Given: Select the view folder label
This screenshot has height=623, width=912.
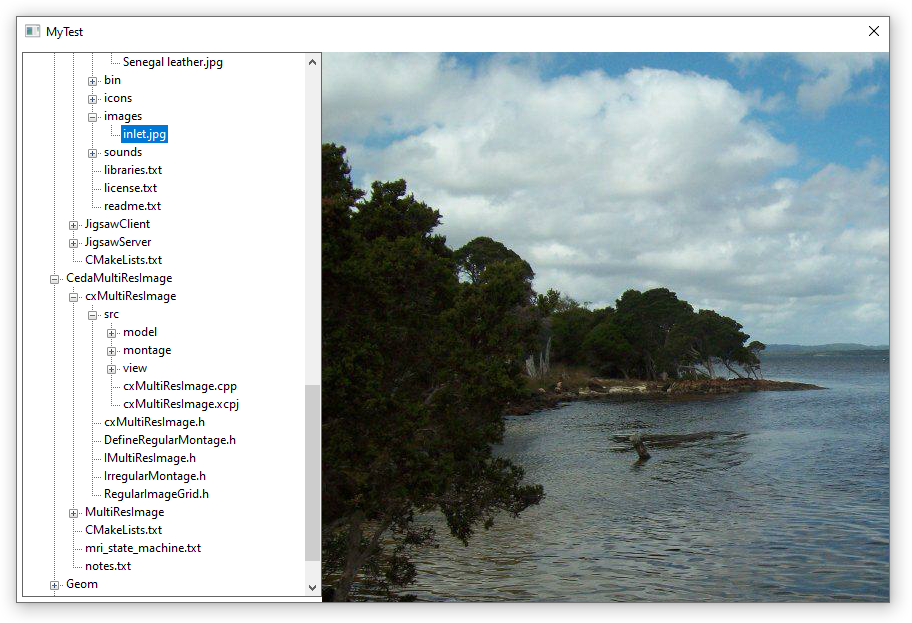Looking at the screenshot, I should [x=134, y=368].
